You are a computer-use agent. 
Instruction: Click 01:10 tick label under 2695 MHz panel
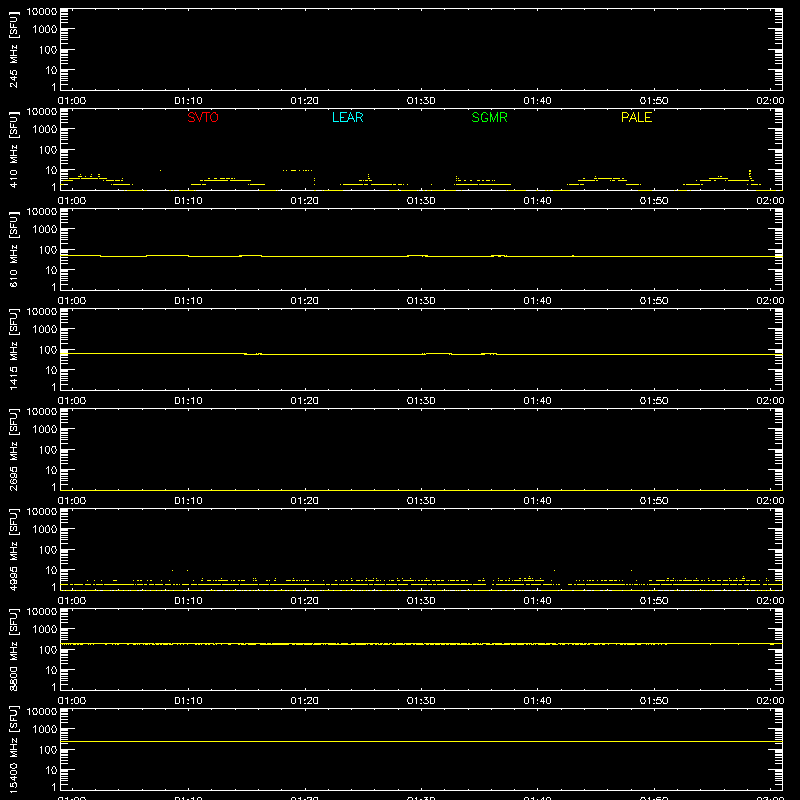coord(188,501)
